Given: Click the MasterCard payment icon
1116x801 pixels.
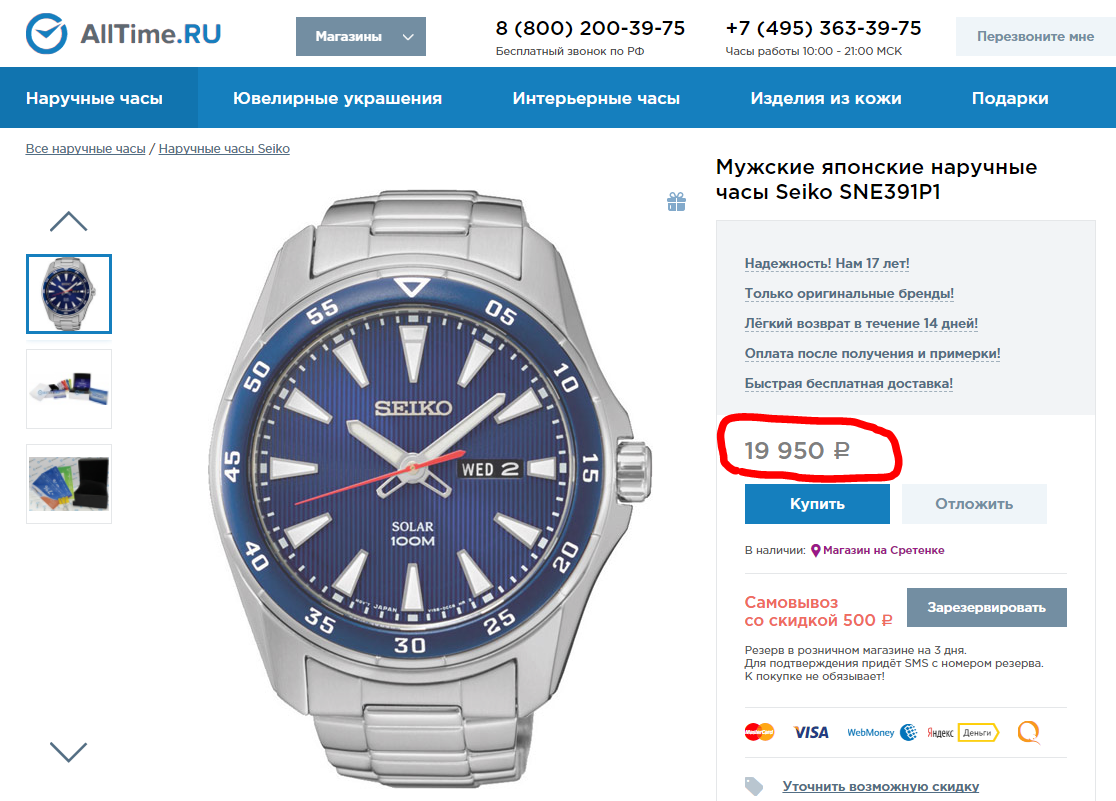Looking at the screenshot, I should (760, 732).
